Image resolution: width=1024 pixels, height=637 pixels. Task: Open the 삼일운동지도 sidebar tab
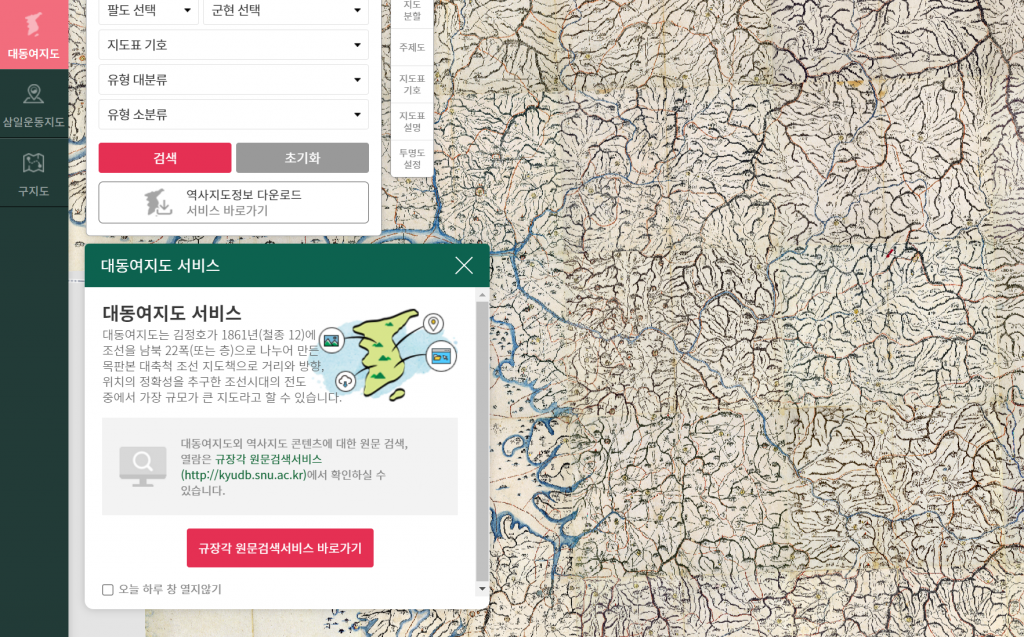pyautogui.click(x=34, y=104)
